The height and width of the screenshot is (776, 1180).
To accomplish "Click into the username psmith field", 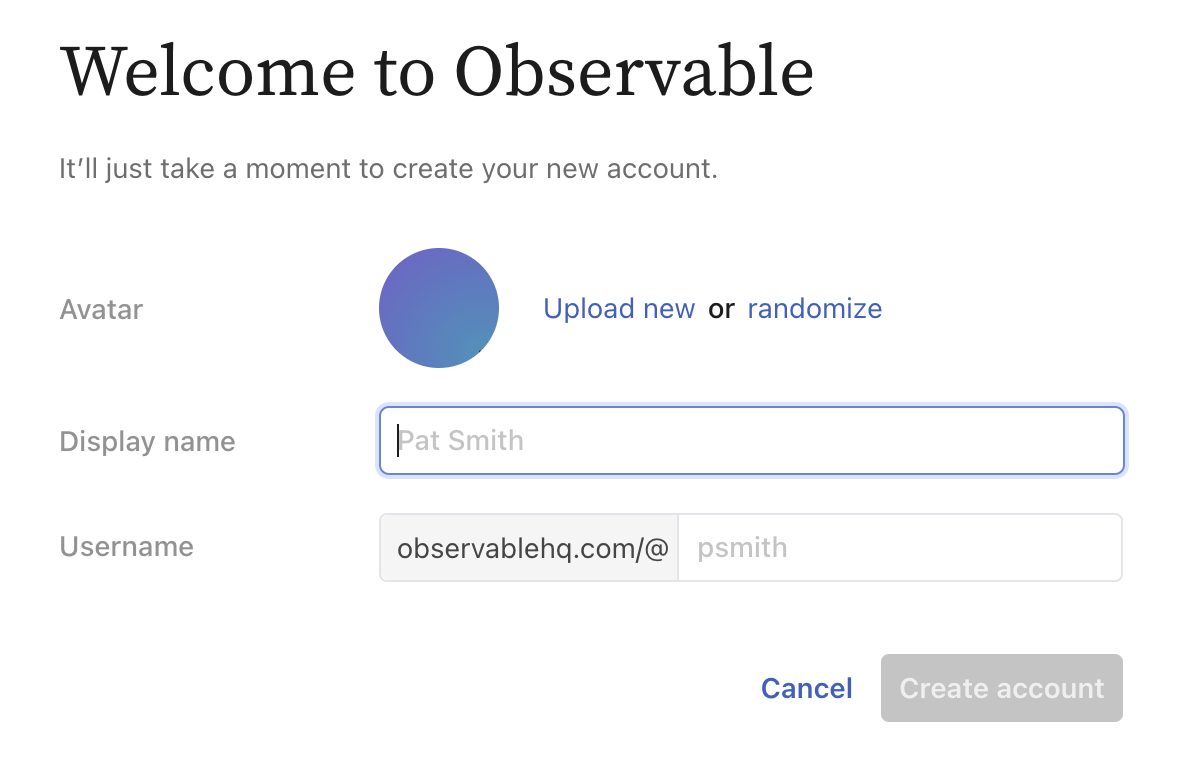I will (900, 548).
